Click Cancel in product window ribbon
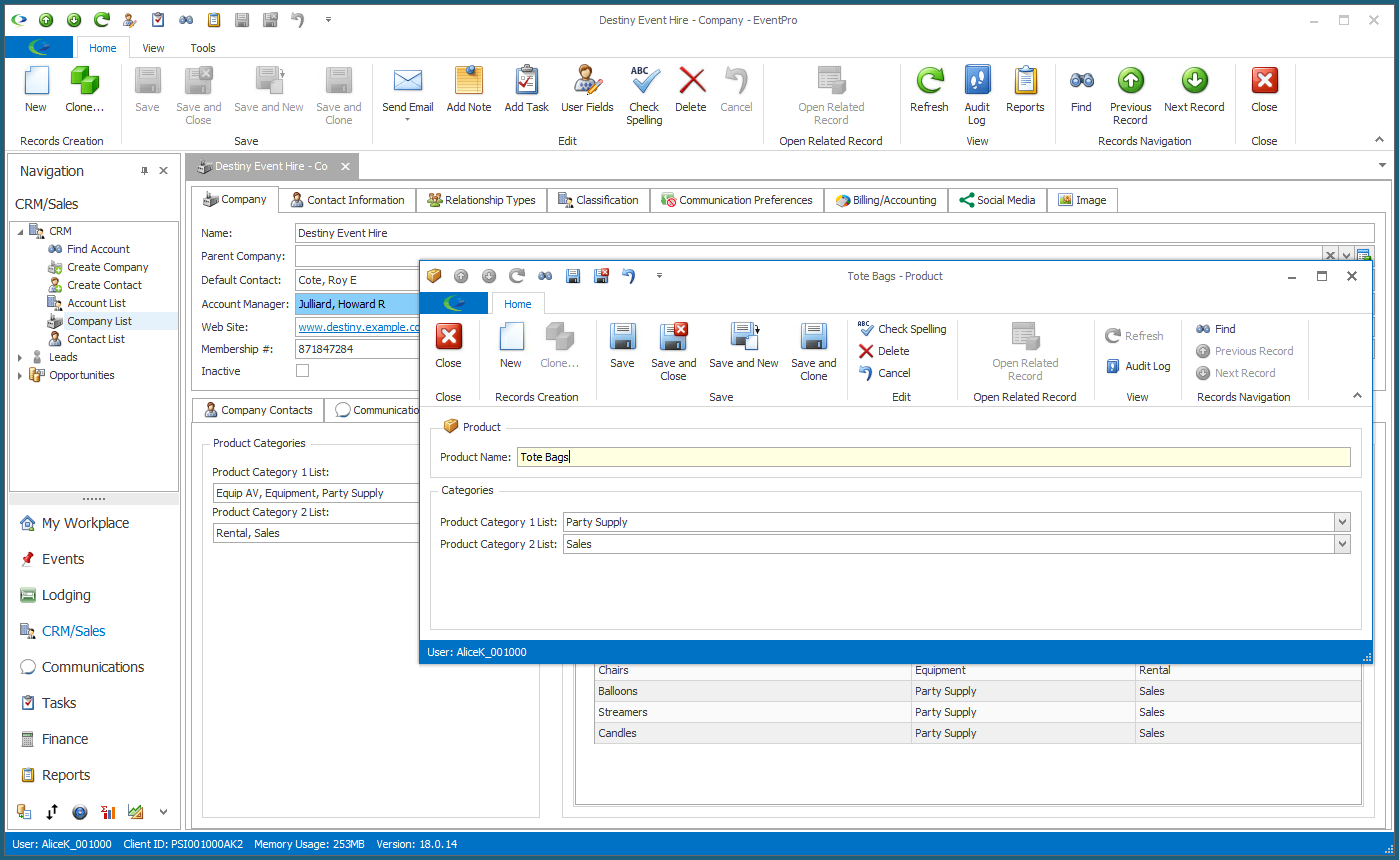The image size is (1399, 860). [x=885, y=373]
